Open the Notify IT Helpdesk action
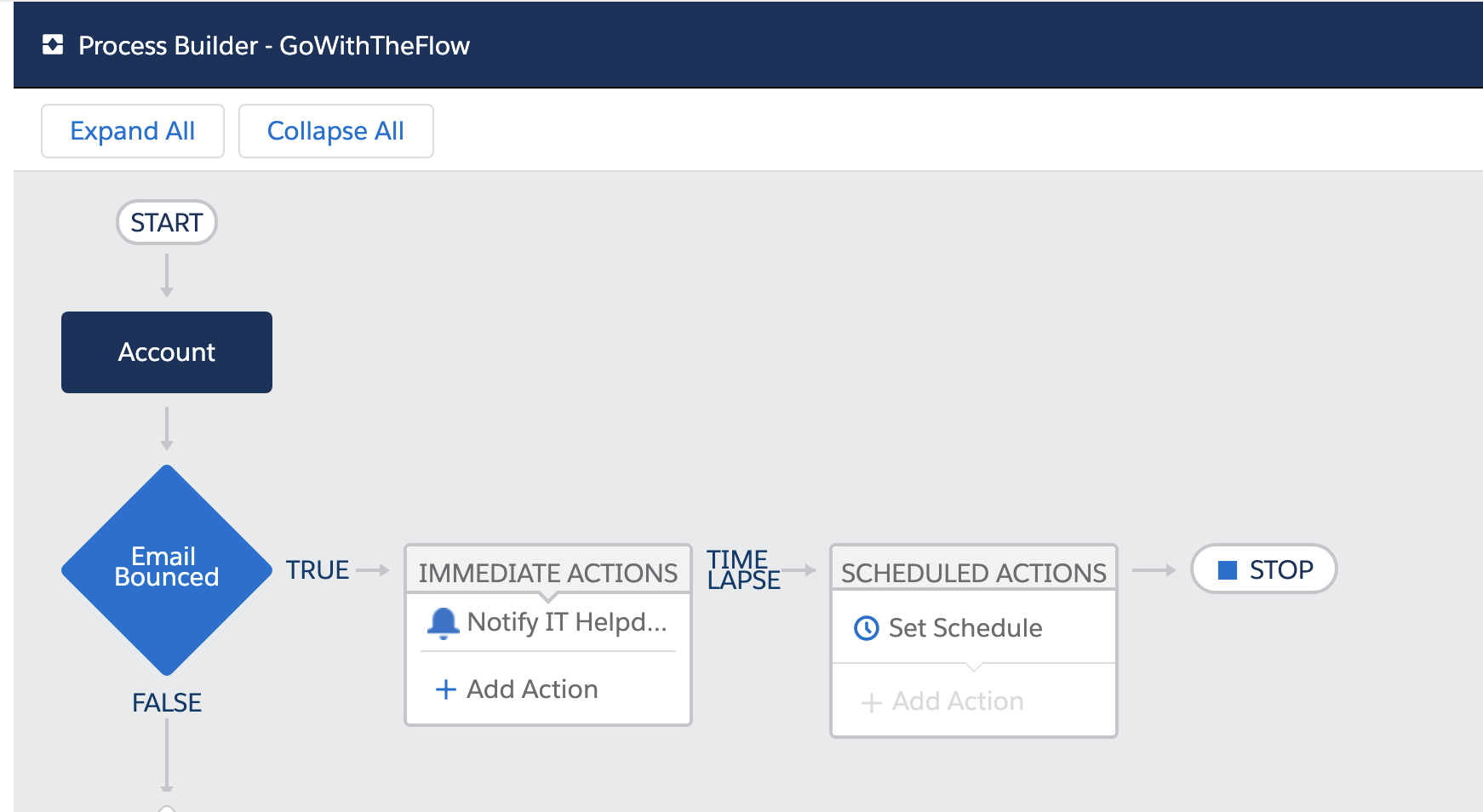Image resolution: width=1483 pixels, height=812 pixels. (566, 622)
